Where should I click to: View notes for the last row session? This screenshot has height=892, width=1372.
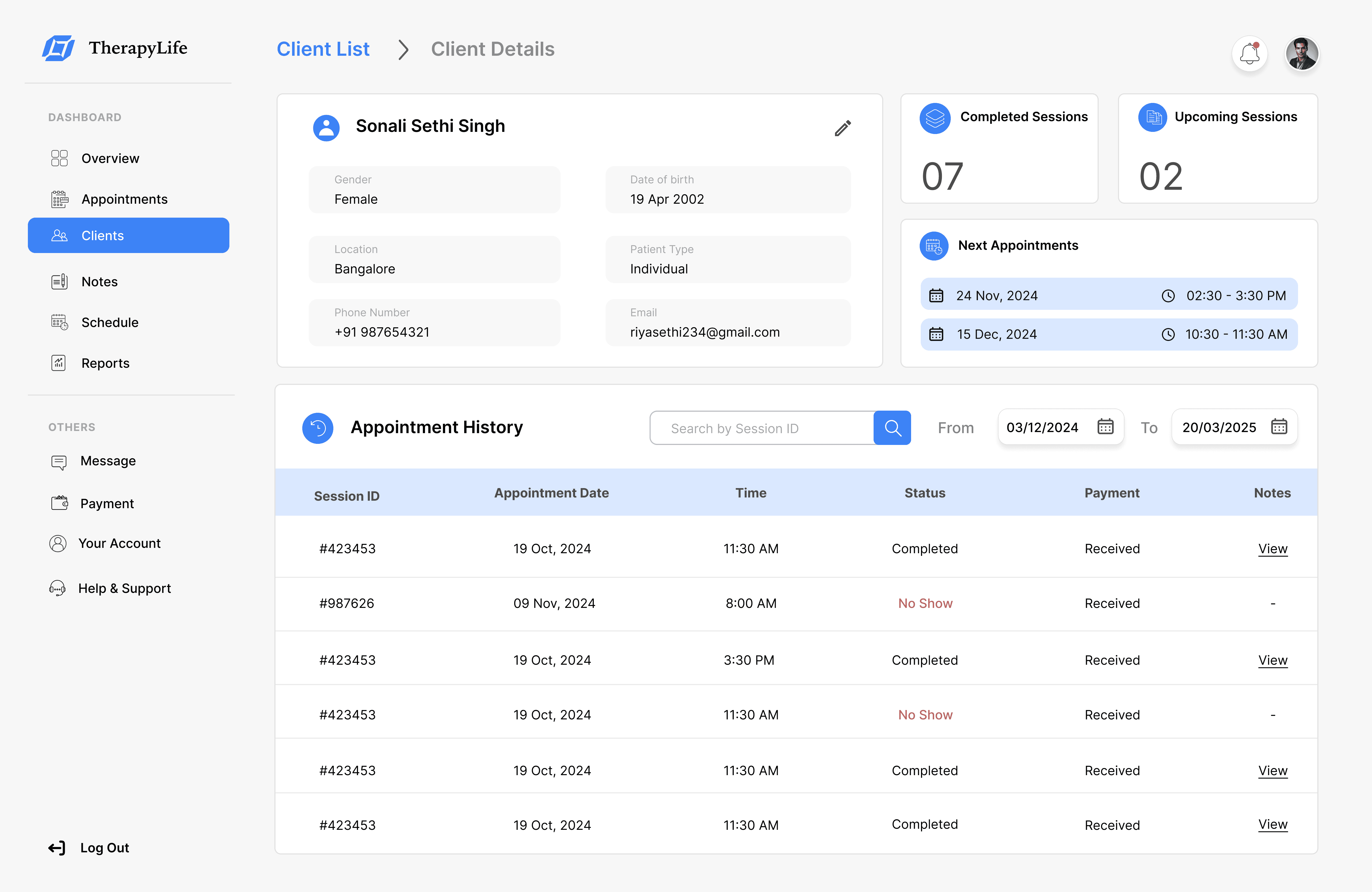pyautogui.click(x=1272, y=824)
